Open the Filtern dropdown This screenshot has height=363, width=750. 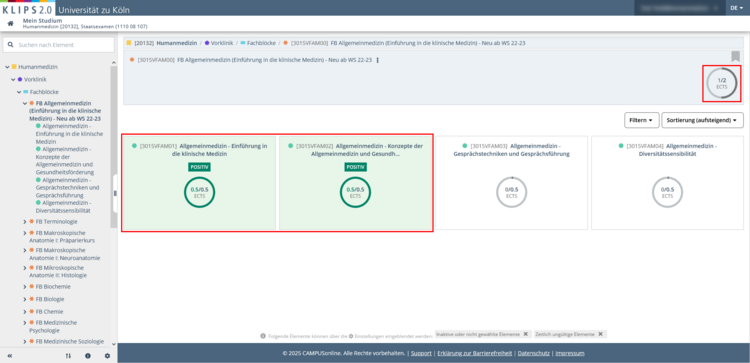(641, 120)
